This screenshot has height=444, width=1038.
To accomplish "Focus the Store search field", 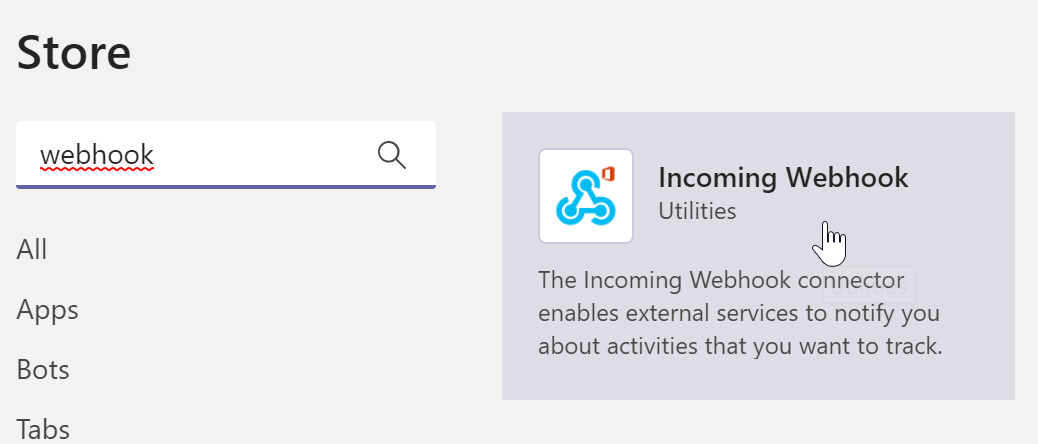I will pyautogui.click(x=226, y=155).
